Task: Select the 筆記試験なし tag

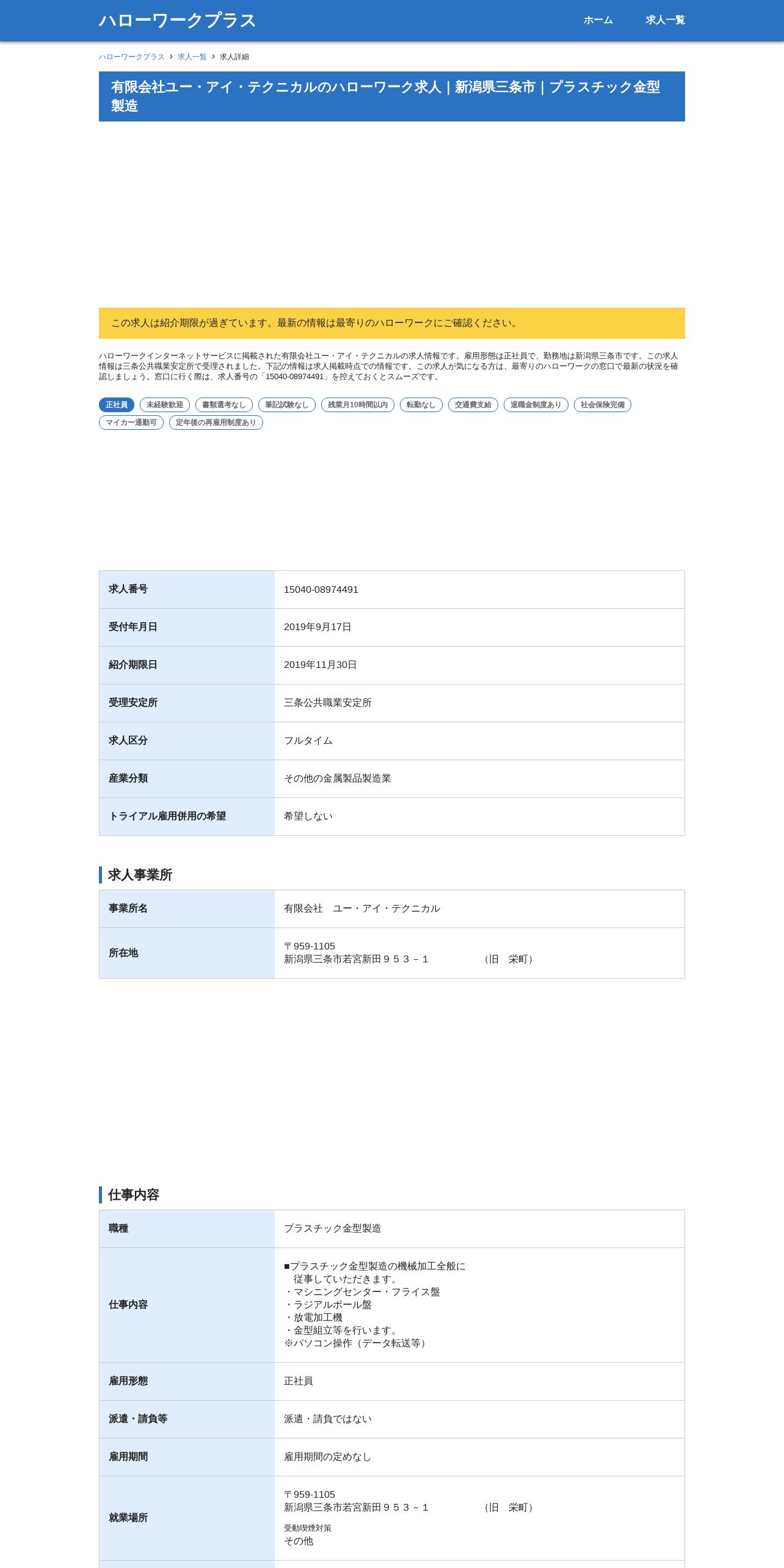Action: pos(287,405)
